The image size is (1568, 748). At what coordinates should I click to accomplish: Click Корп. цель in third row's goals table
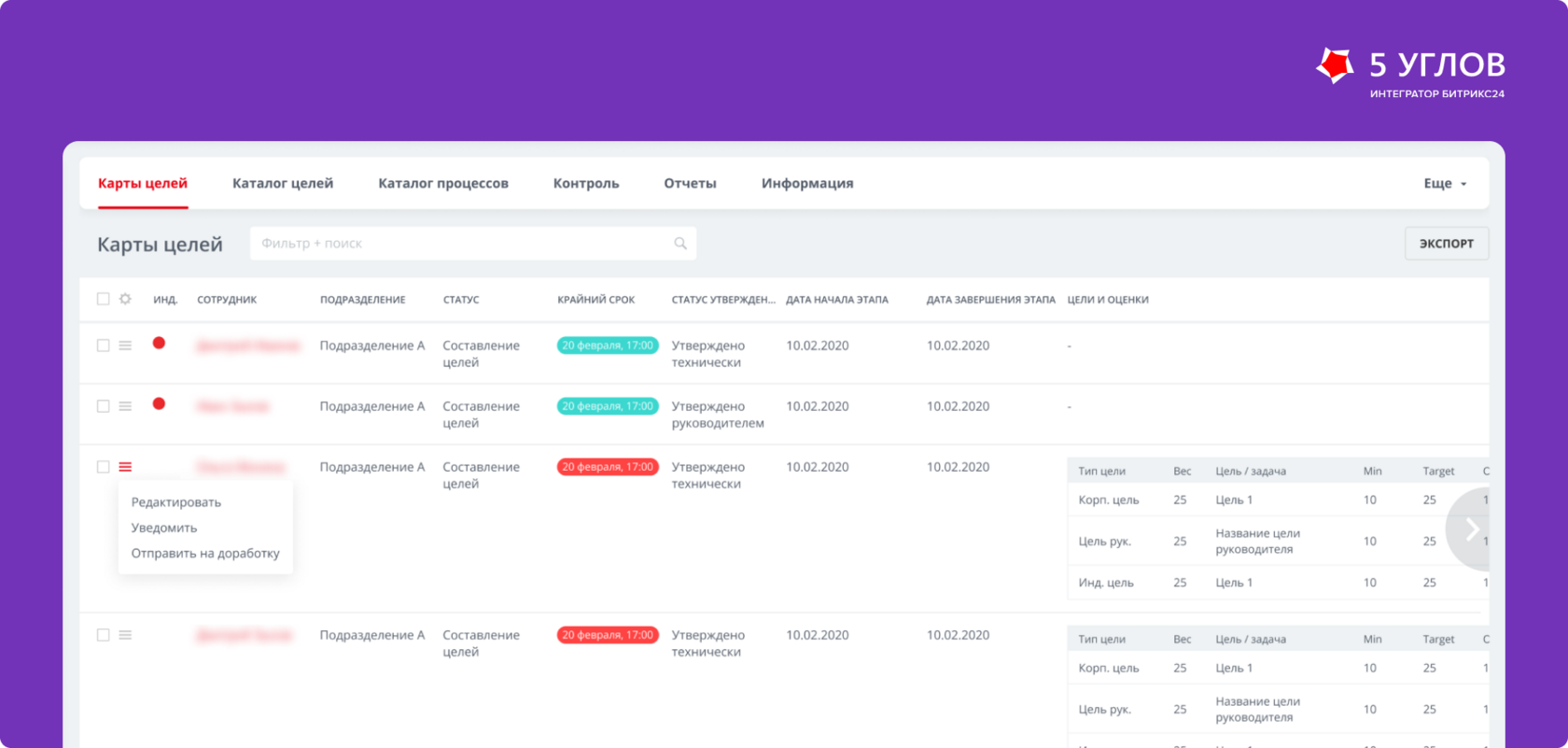click(1109, 500)
